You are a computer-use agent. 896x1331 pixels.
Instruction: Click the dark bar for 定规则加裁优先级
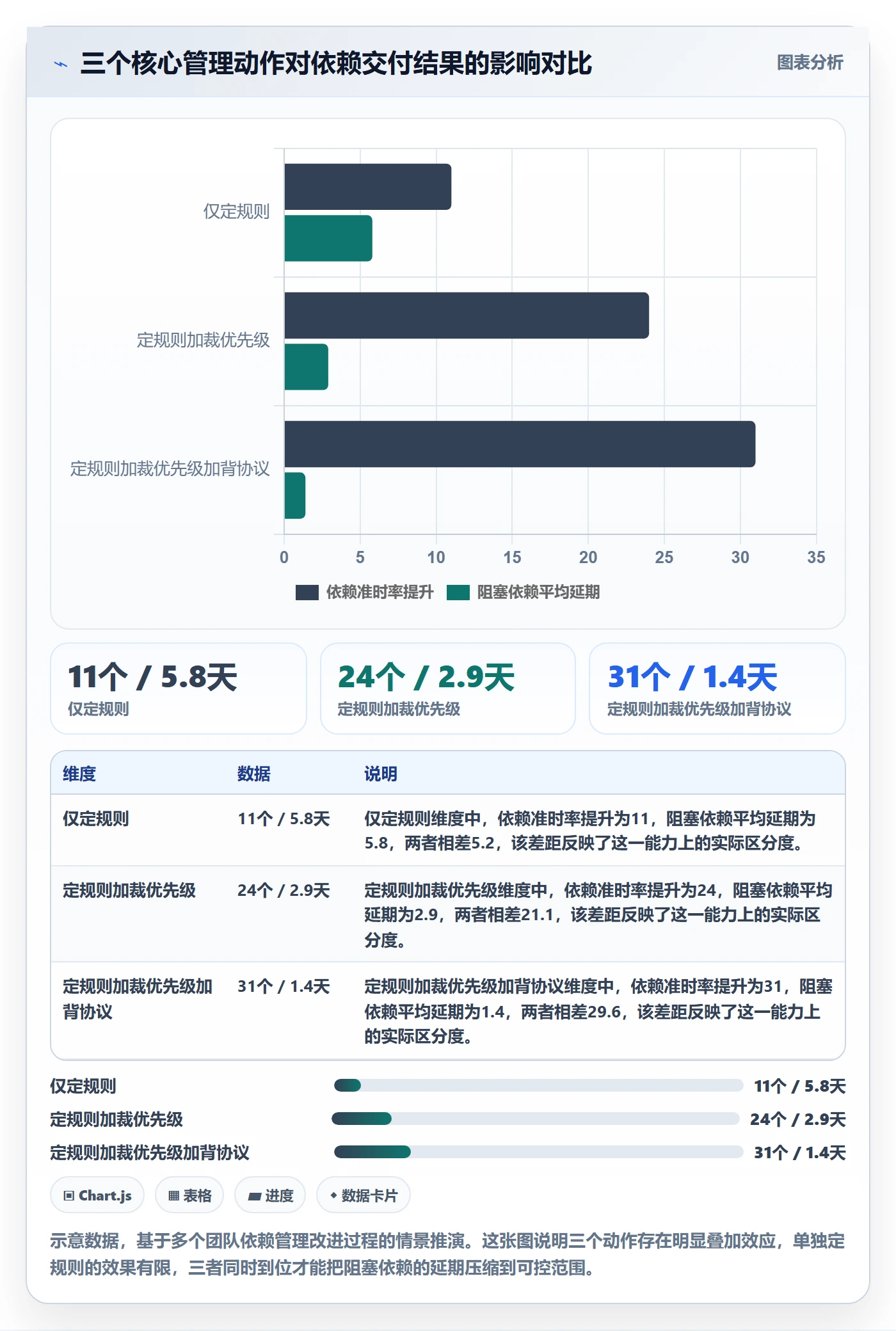pyautogui.click(x=467, y=315)
